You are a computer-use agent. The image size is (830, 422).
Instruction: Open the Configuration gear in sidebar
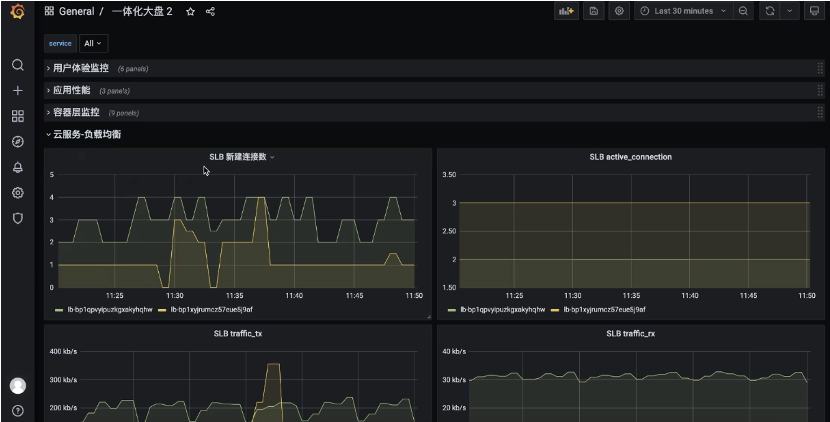click(x=17, y=193)
